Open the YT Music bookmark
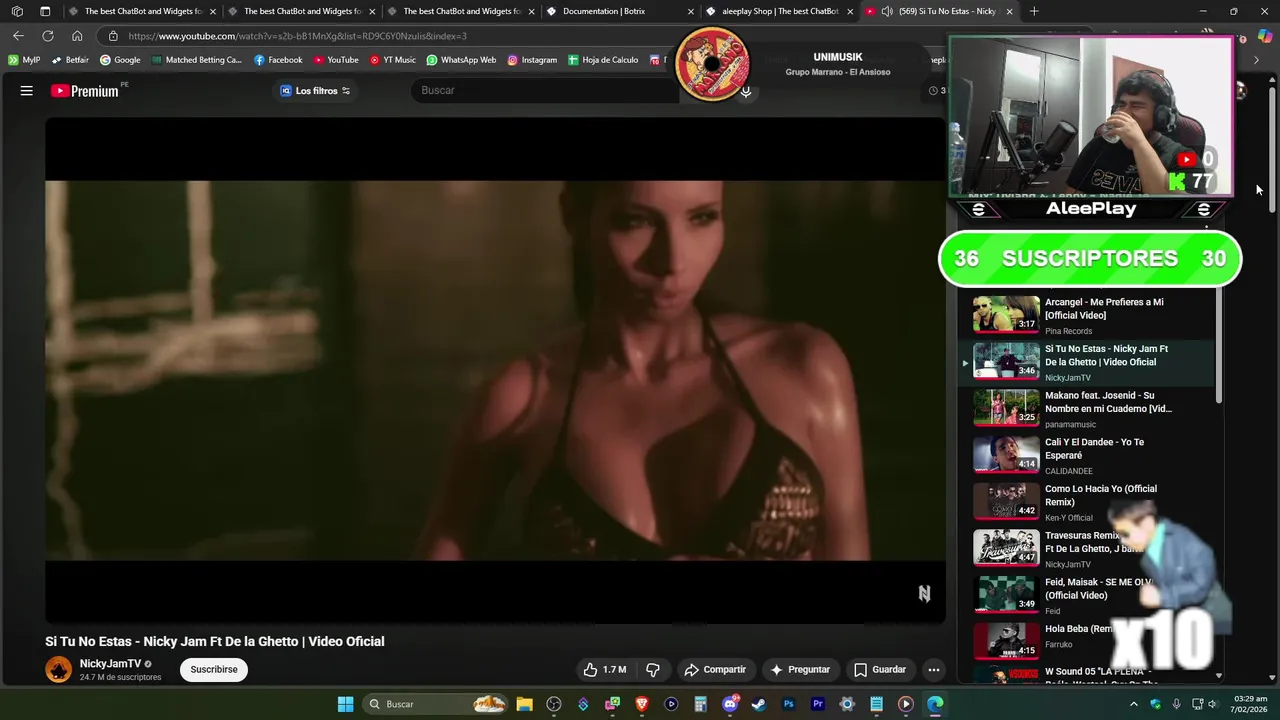 point(393,60)
